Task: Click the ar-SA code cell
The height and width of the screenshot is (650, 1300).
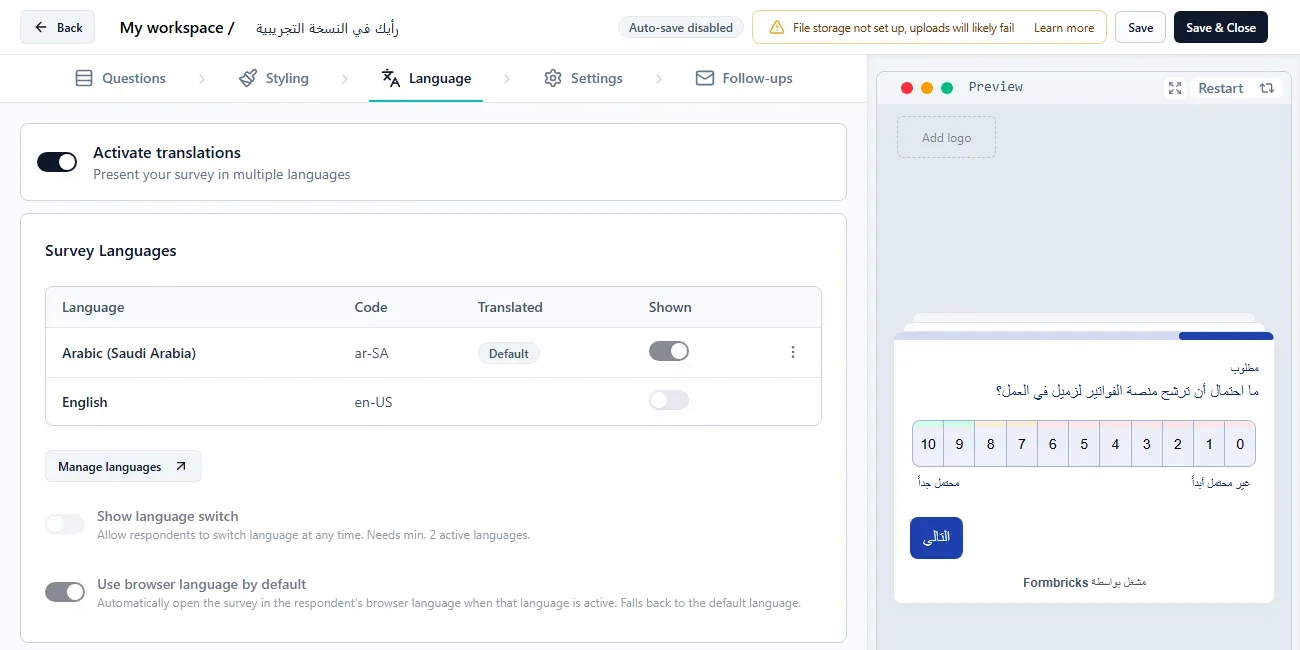Action: point(371,353)
